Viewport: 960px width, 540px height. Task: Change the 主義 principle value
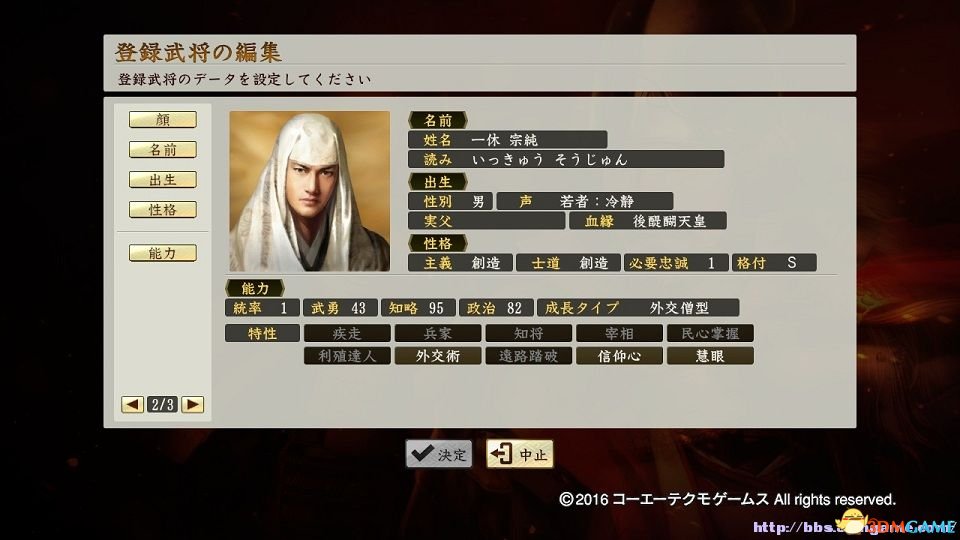(460, 263)
